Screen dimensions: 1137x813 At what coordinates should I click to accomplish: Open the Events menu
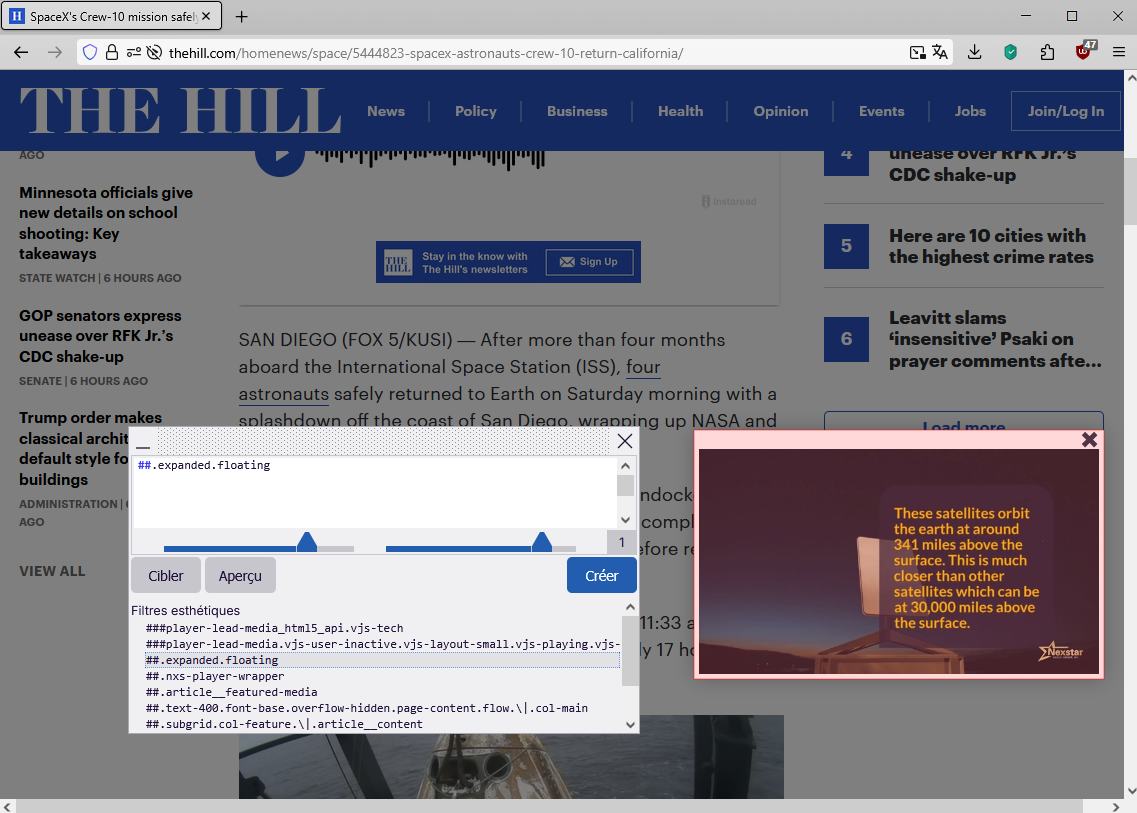pos(881,111)
